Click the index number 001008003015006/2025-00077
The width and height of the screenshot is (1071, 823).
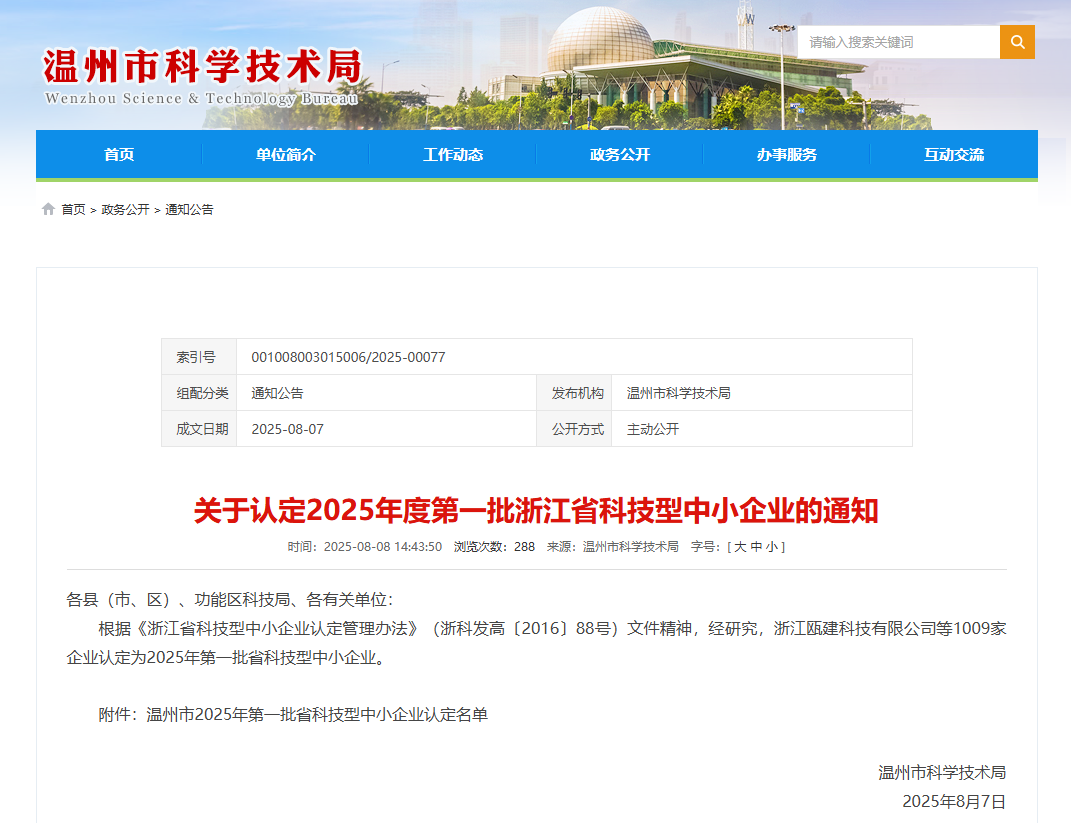pyautogui.click(x=348, y=357)
